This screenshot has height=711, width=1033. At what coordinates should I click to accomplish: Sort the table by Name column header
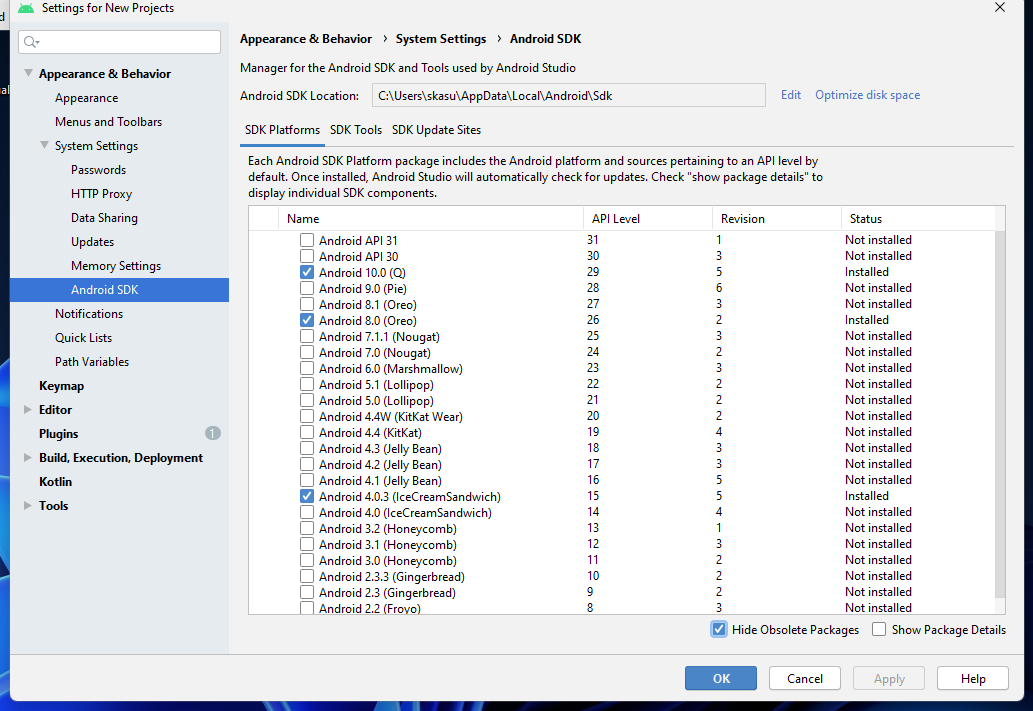tap(431, 219)
